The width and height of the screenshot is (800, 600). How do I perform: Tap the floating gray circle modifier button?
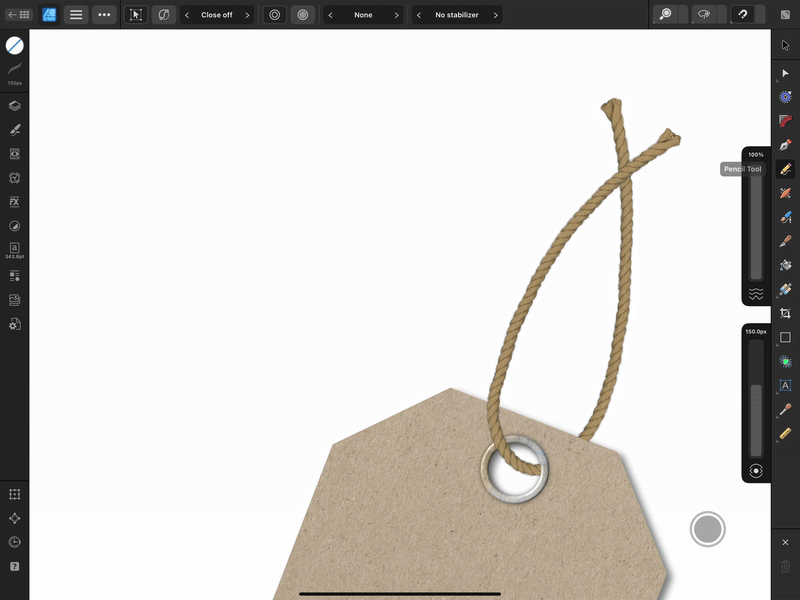click(708, 529)
